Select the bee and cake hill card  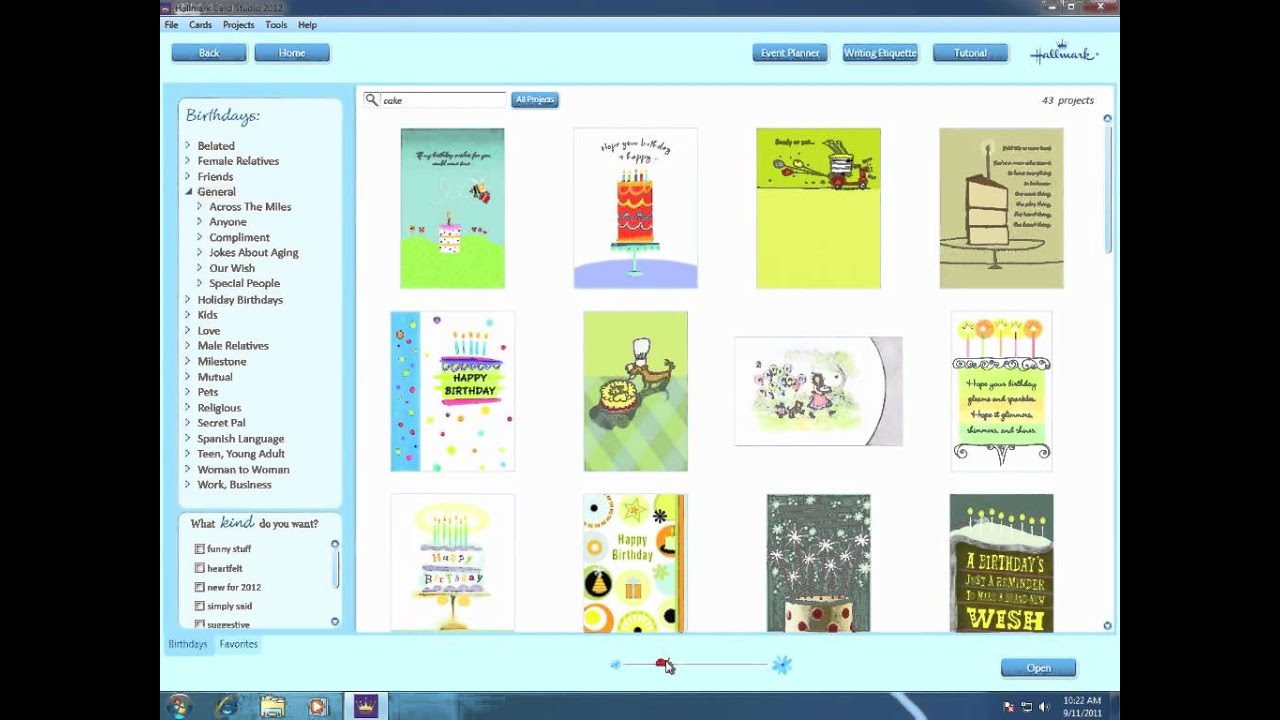[x=452, y=208]
